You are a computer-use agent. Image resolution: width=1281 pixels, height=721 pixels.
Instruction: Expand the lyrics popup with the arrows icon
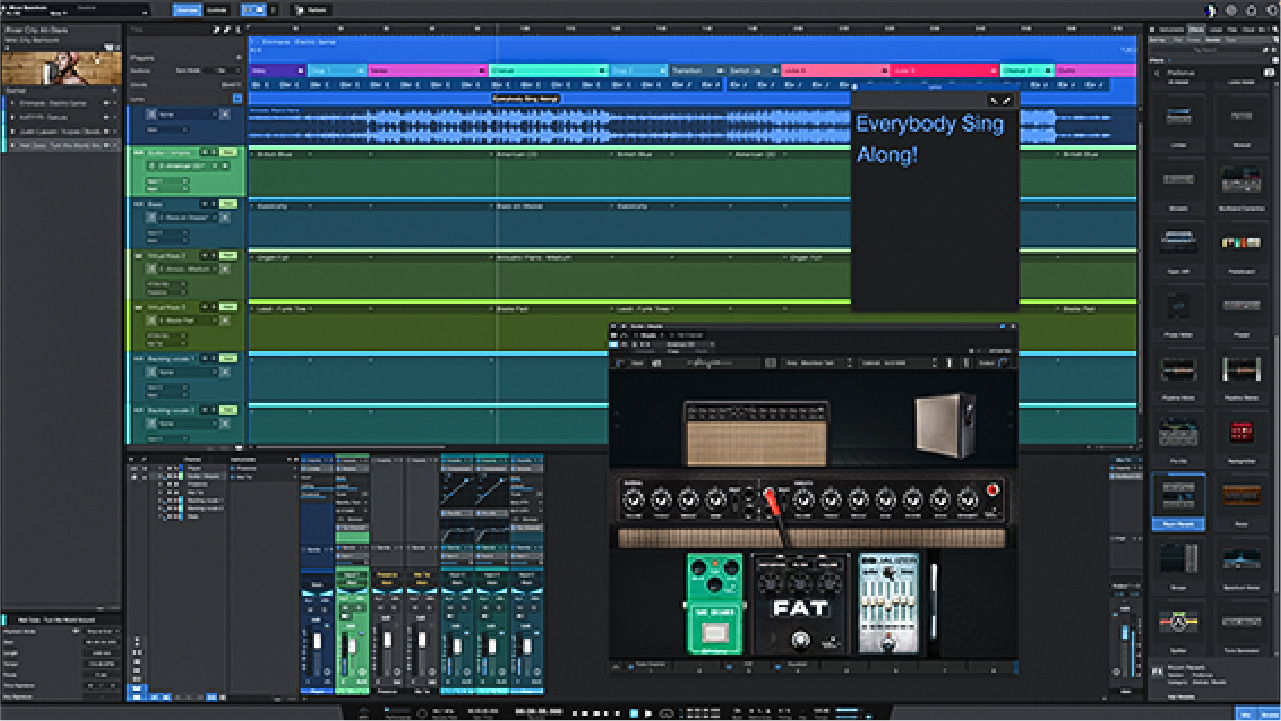[1006, 100]
